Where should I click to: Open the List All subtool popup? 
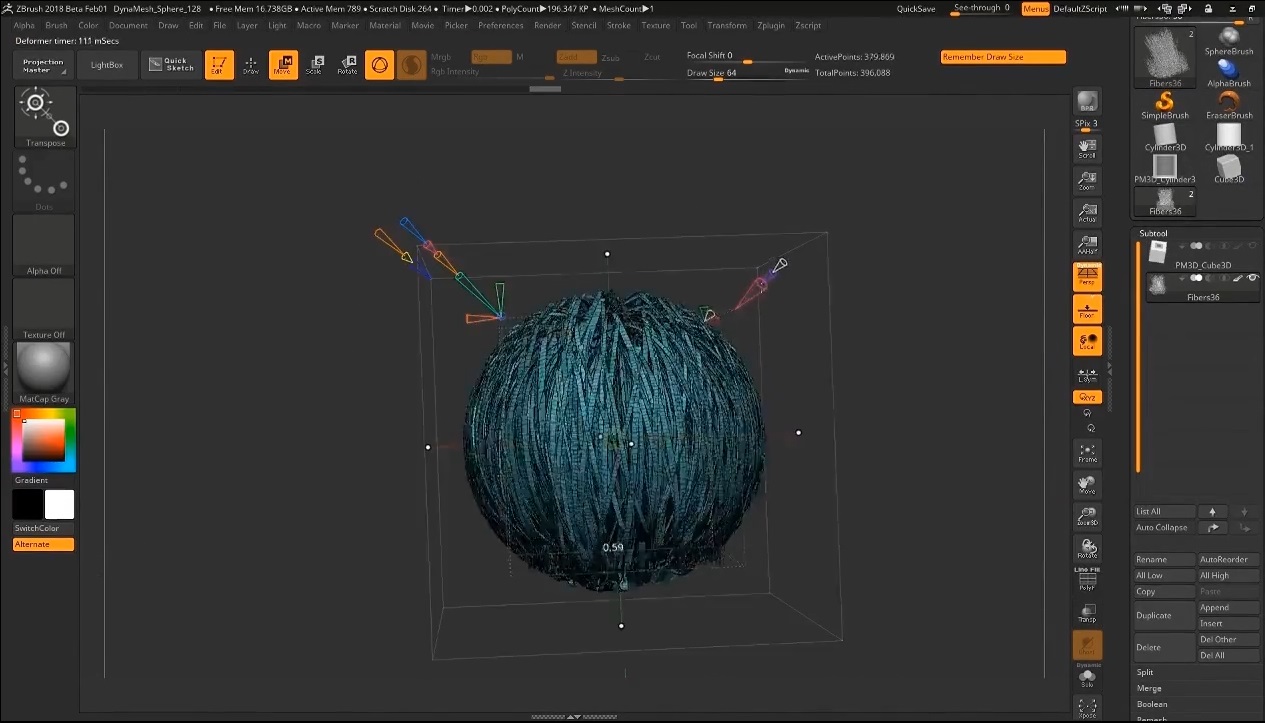pos(1165,511)
